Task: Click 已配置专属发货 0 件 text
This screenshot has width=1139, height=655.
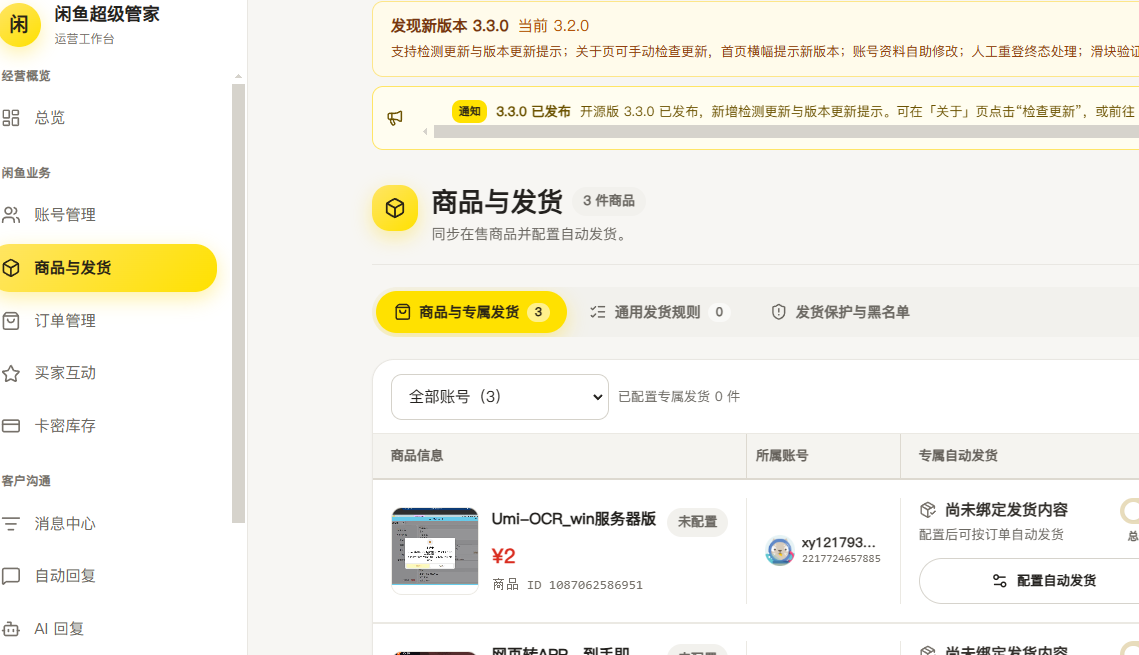Action: (679, 397)
